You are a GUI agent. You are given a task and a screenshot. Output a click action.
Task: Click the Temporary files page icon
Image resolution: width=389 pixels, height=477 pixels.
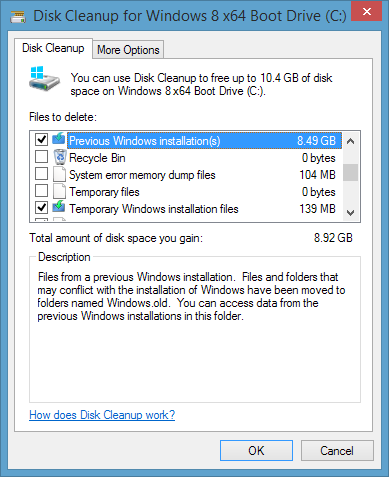(x=59, y=191)
